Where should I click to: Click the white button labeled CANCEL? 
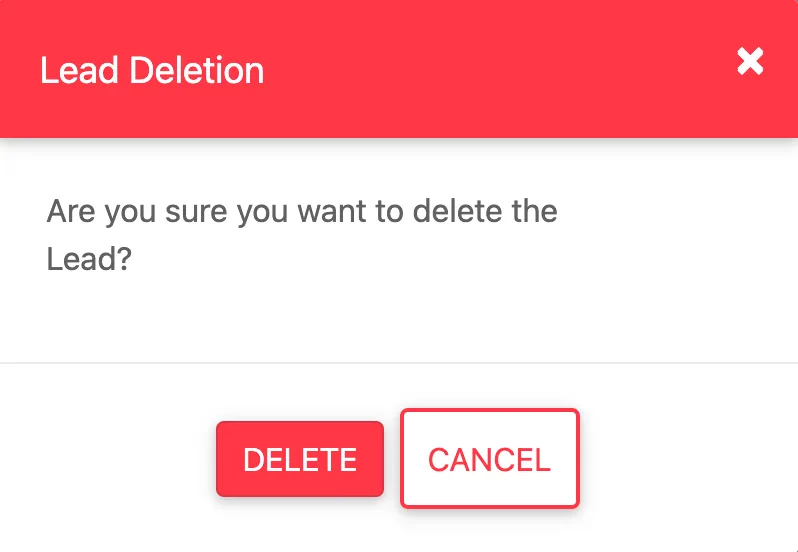(490, 458)
